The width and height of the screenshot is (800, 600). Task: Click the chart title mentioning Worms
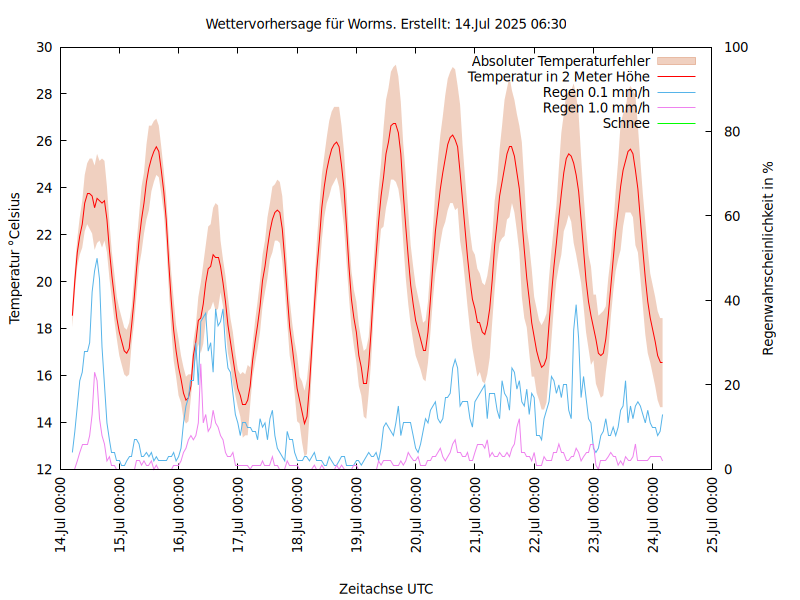pos(386,23)
